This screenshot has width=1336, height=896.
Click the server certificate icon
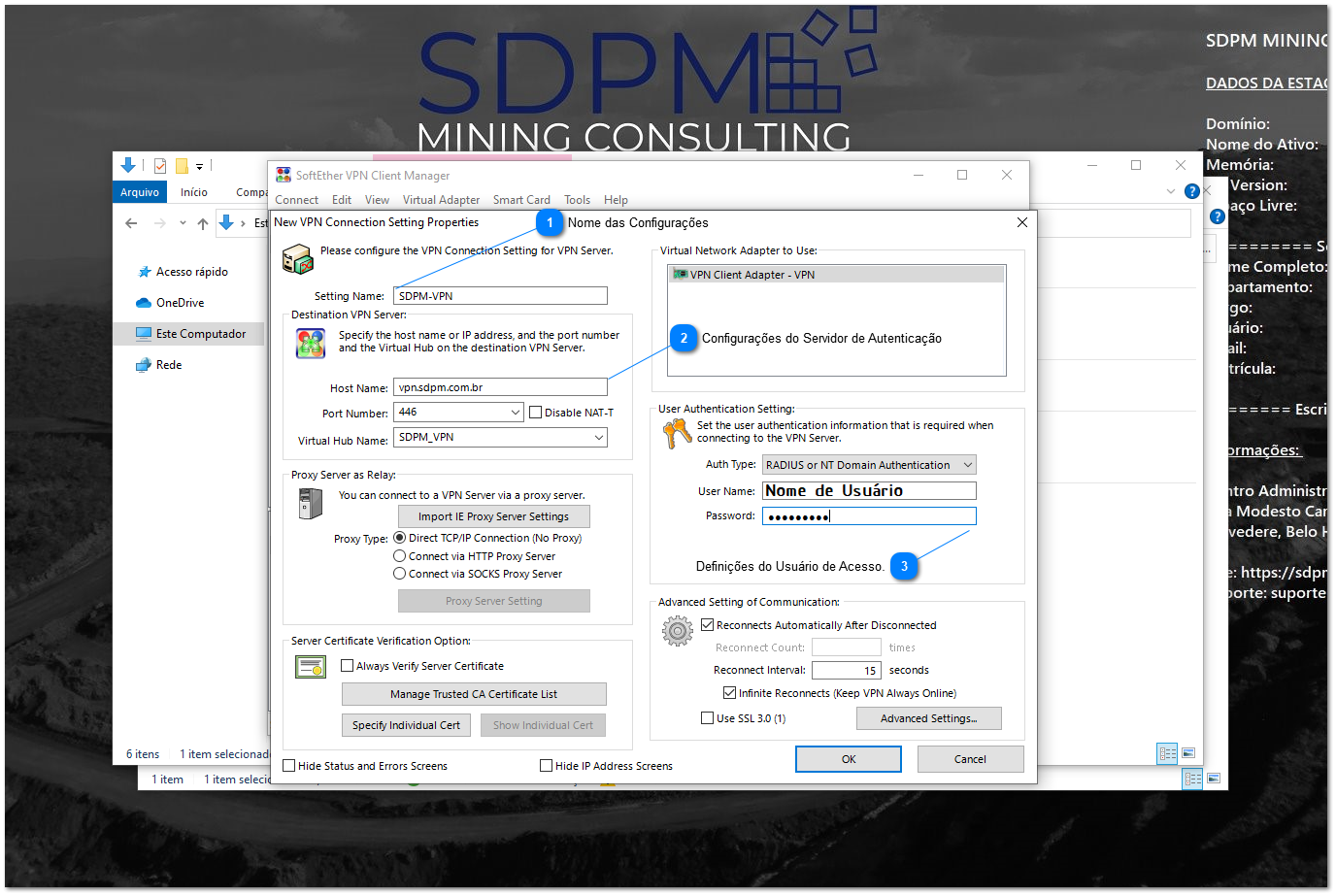click(x=311, y=668)
